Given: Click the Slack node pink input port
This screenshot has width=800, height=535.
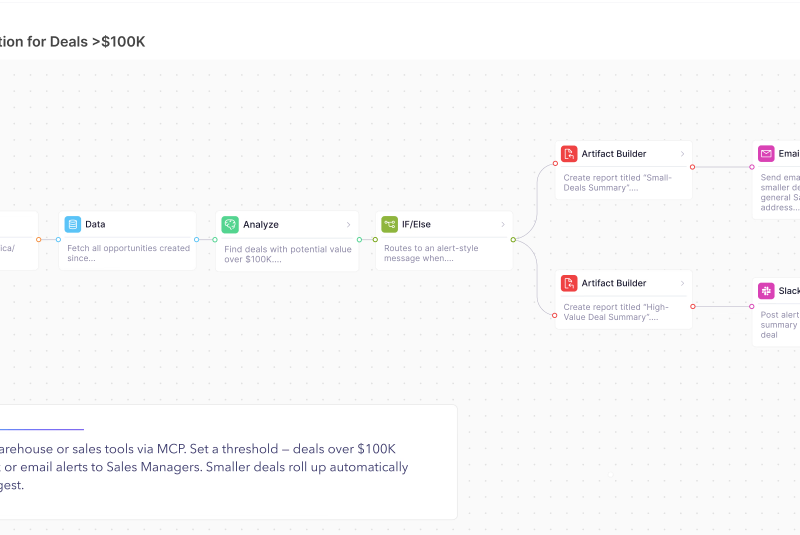Looking at the screenshot, I should (752, 307).
